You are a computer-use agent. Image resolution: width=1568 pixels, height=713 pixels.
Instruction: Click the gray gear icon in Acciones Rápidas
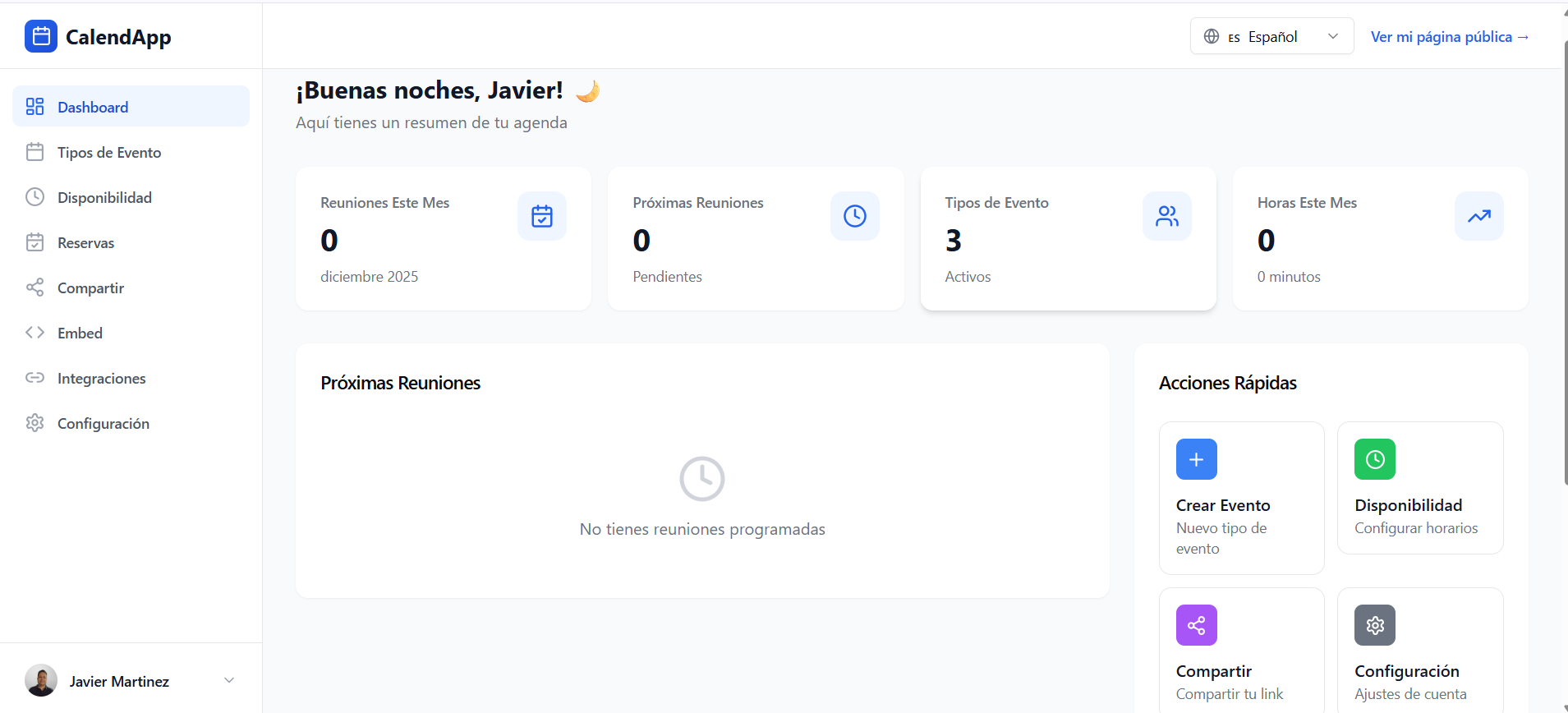click(1375, 625)
